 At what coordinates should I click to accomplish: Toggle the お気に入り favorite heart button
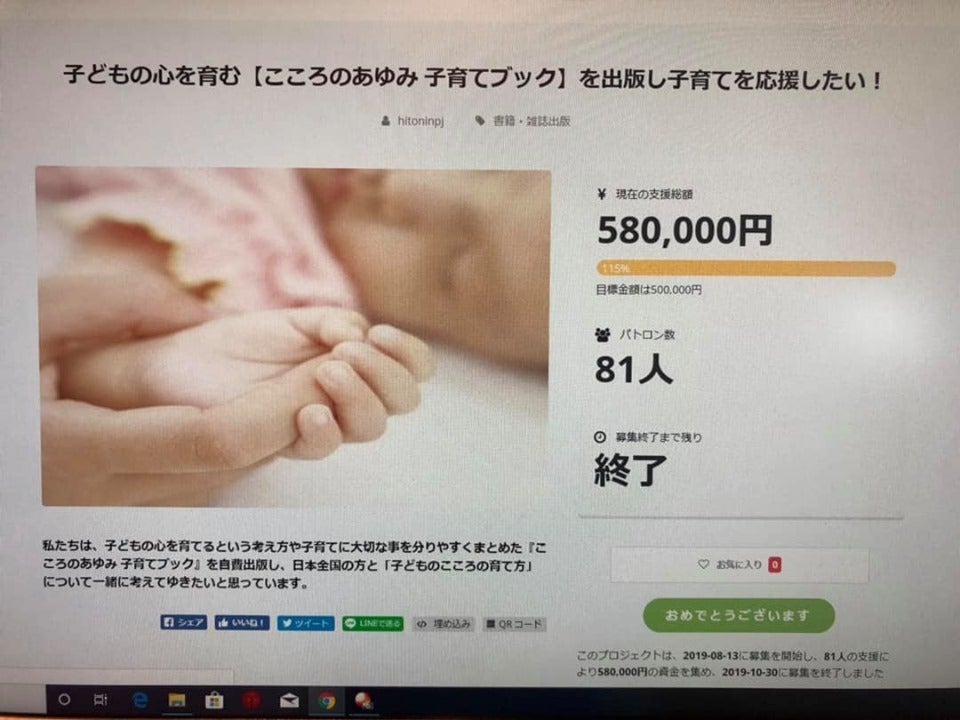tap(740, 564)
